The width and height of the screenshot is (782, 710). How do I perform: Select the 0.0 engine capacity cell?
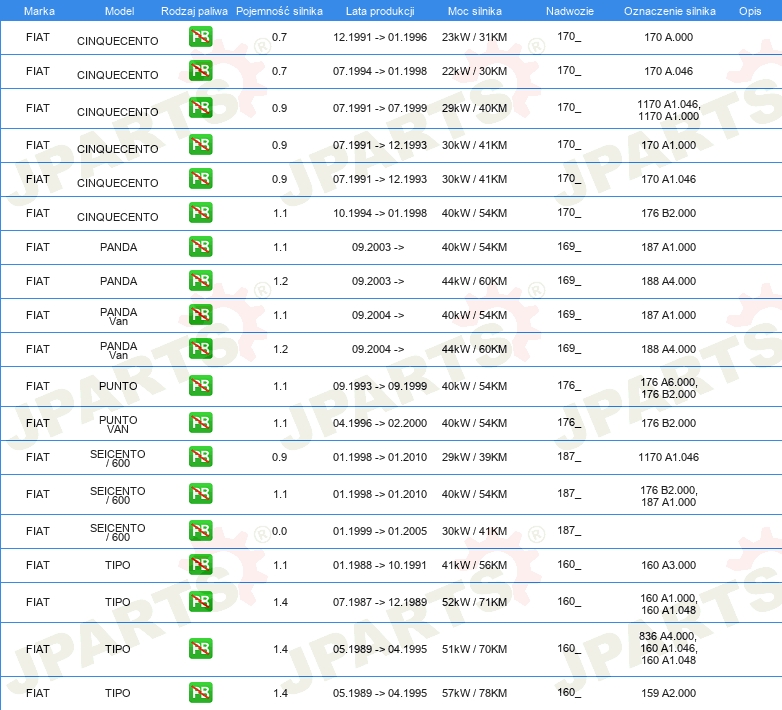click(x=279, y=531)
